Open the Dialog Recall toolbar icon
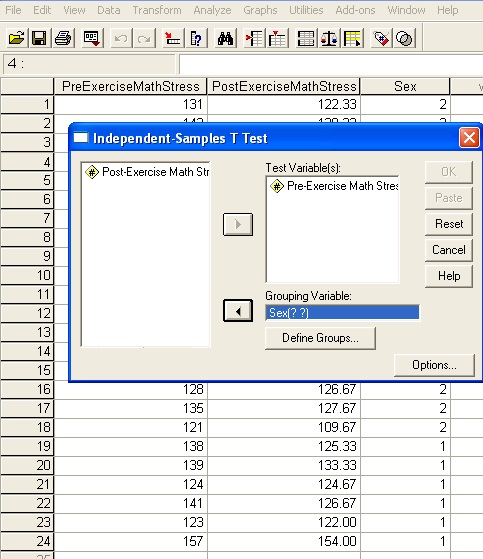This screenshot has height=559, width=483. click(x=92, y=38)
